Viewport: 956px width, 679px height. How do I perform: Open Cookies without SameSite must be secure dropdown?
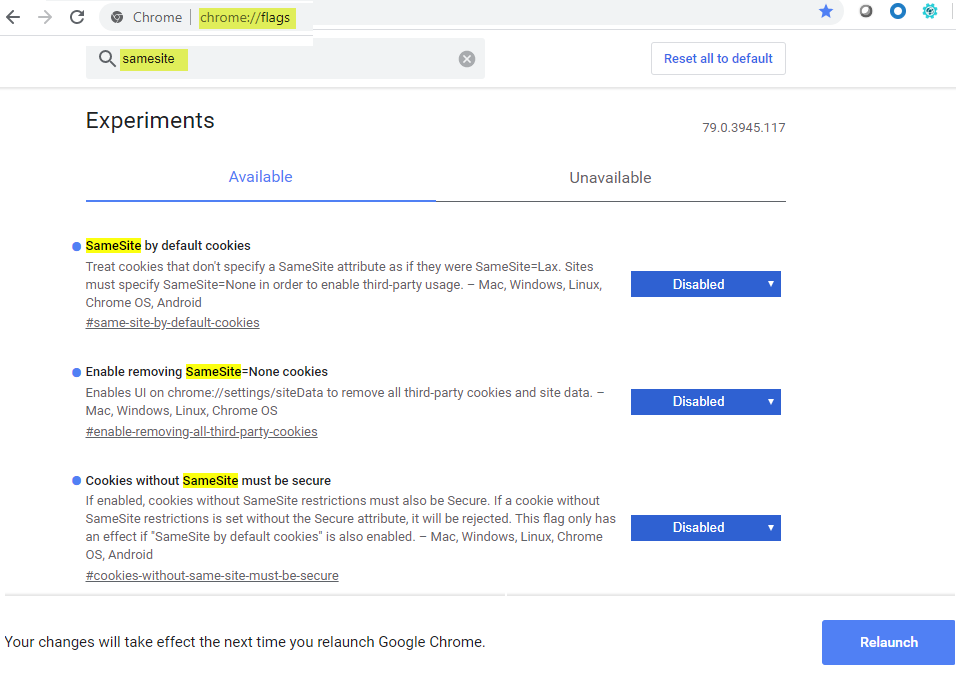click(x=705, y=527)
